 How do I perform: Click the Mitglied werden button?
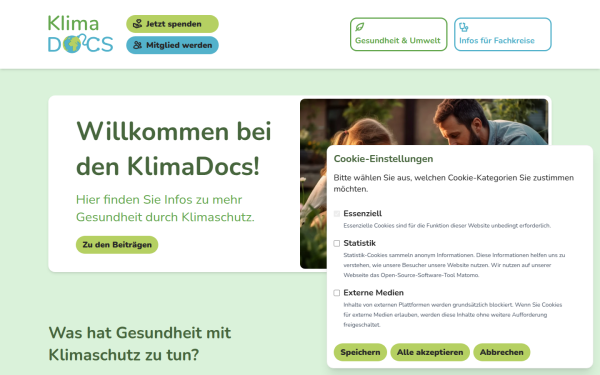click(172, 45)
